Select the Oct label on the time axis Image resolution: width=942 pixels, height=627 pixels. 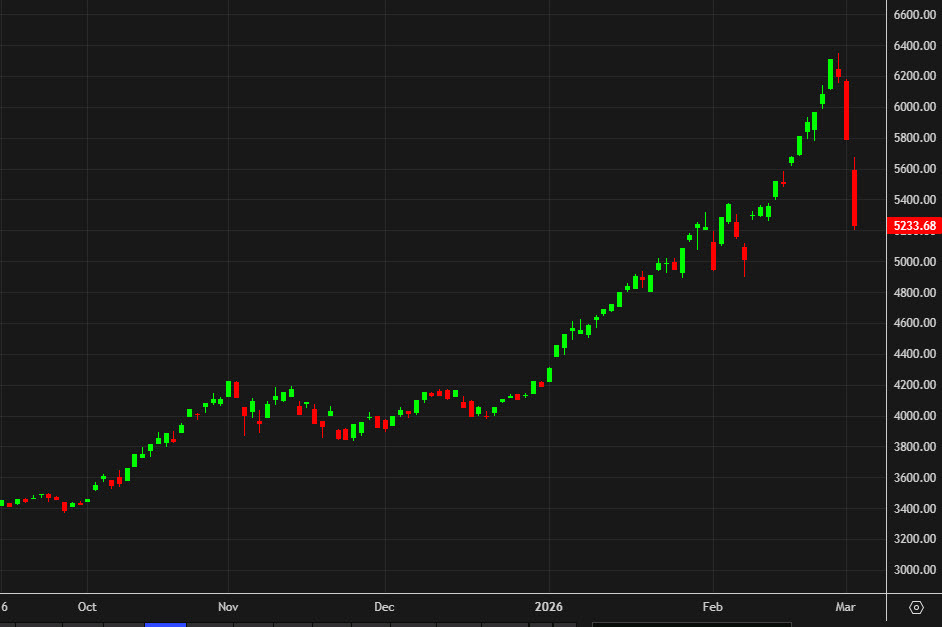click(x=87, y=606)
